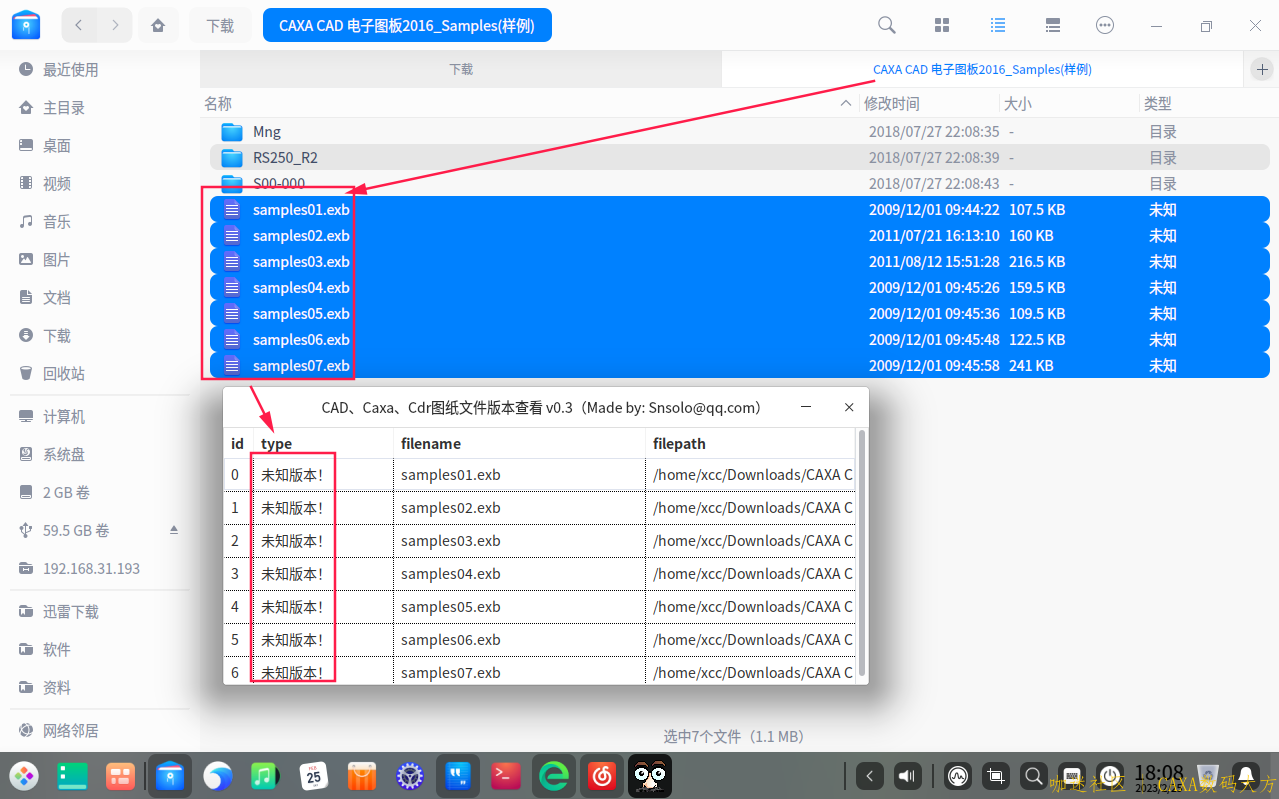Toggle sort order arrow on 名称 column

tap(847, 104)
